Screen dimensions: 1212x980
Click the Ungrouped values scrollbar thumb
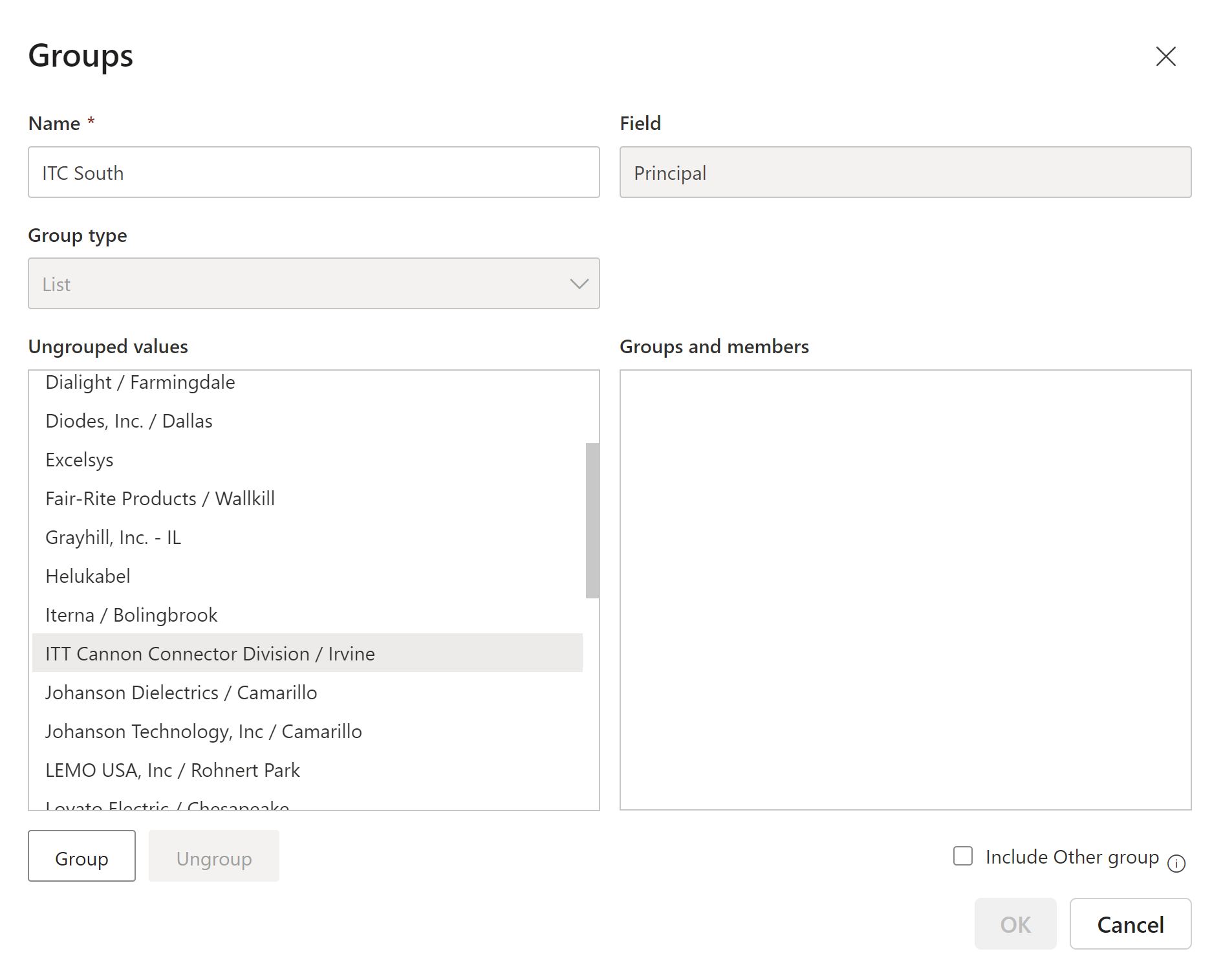pos(592,521)
